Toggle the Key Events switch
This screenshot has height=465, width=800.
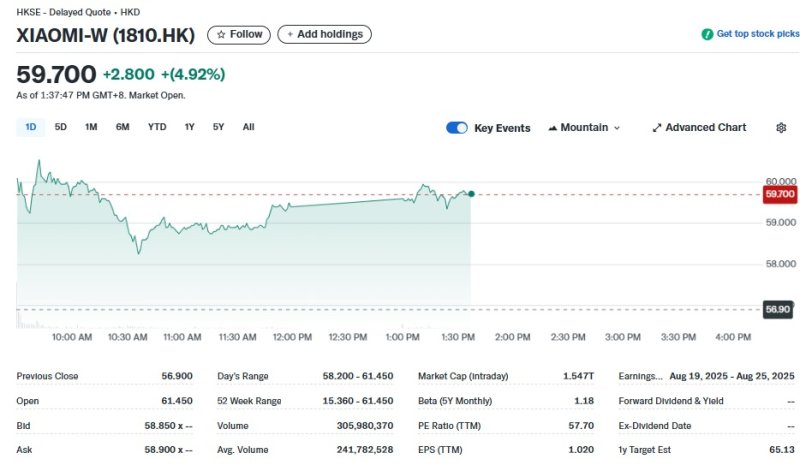pyautogui.click(x=457, y=128)
